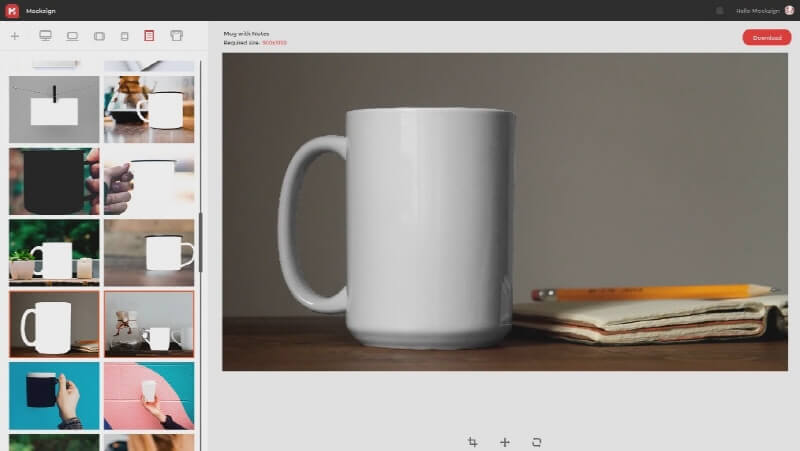
Task: Open the user avatar at top right
Action: click(789, 10)
